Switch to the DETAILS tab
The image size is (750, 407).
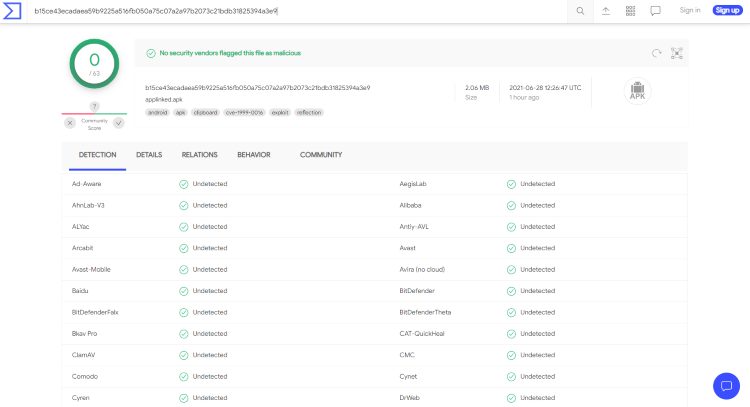[149, 155]
